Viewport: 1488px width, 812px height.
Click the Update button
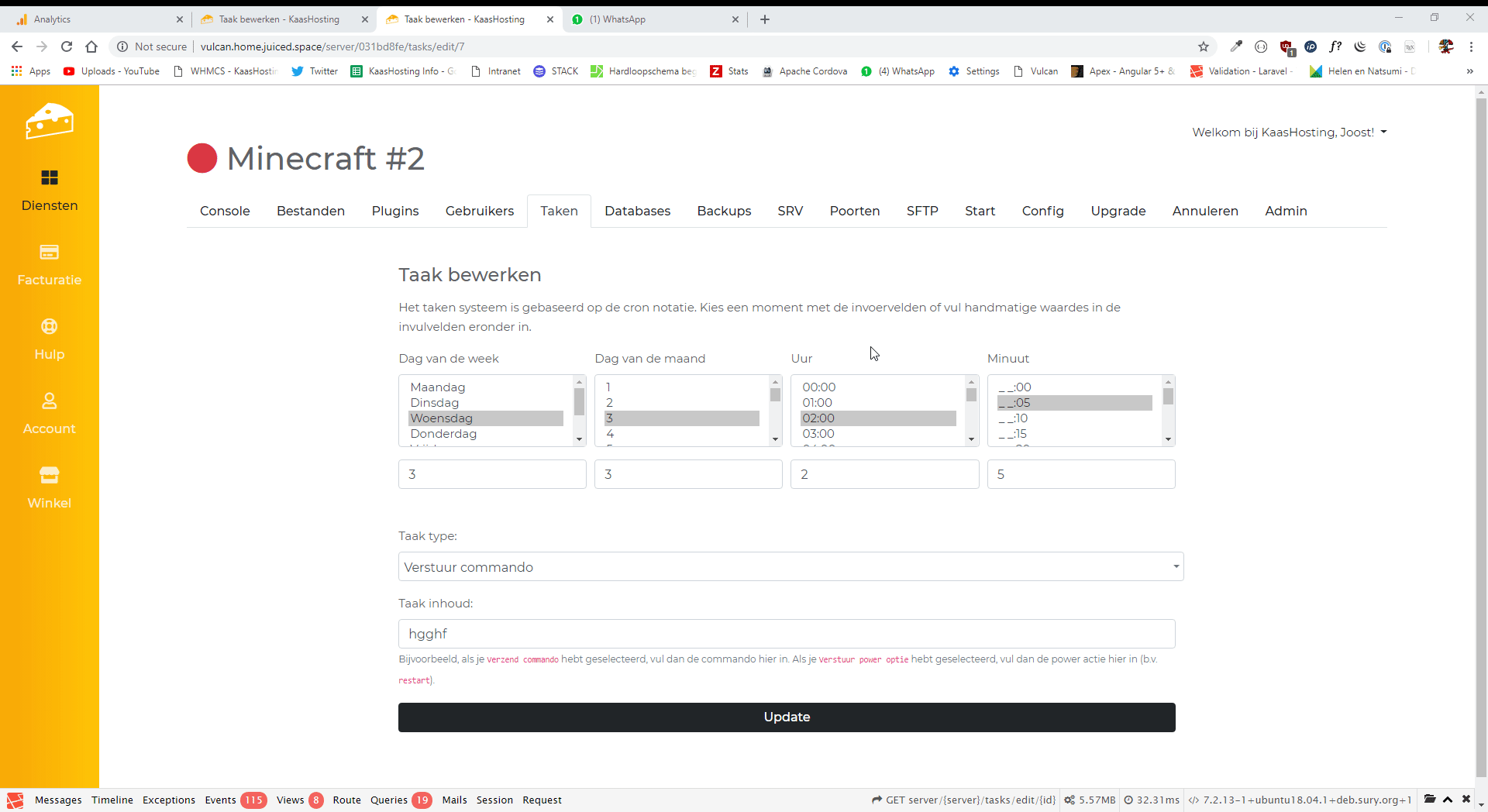787,717
